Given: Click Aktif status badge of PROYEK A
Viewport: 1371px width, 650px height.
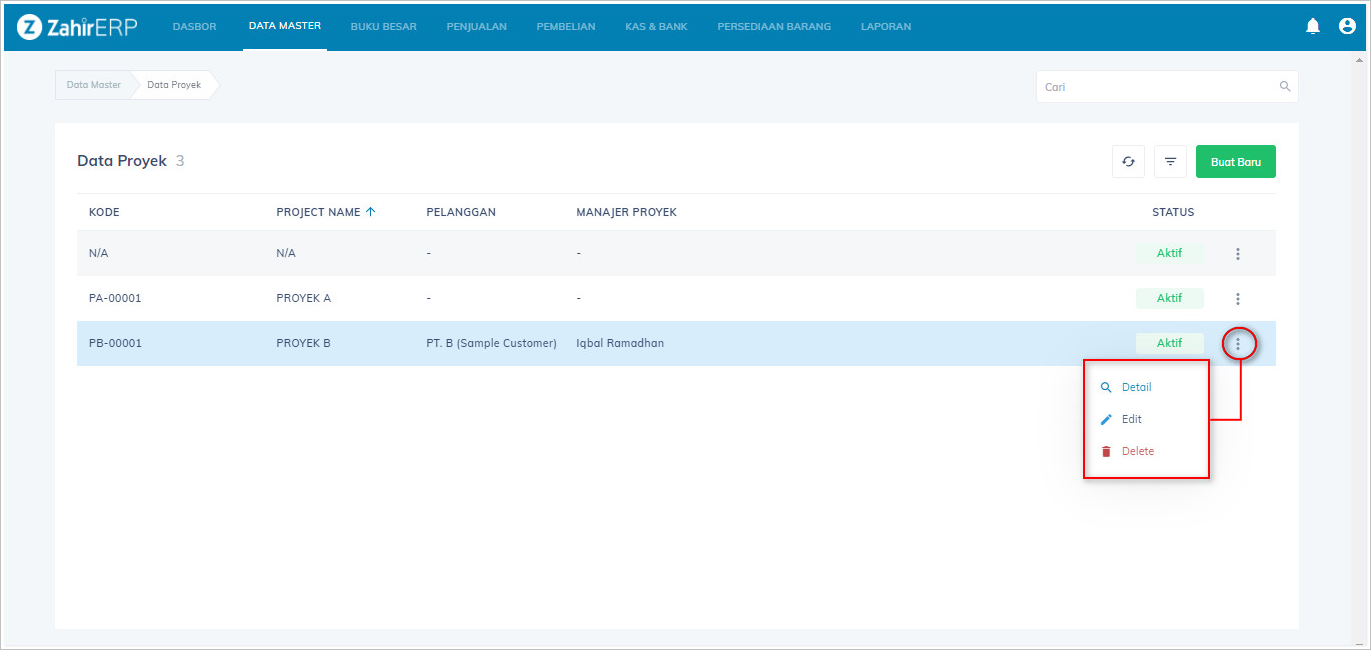Looking at the screenshot, I should click(x=1169, y=298).
